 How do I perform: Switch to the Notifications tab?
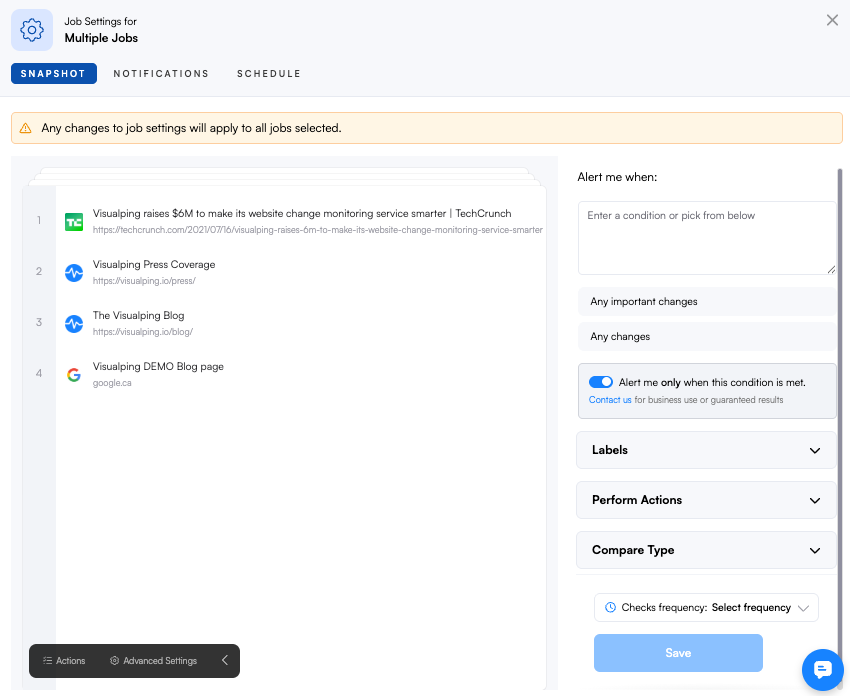[161, 74]
